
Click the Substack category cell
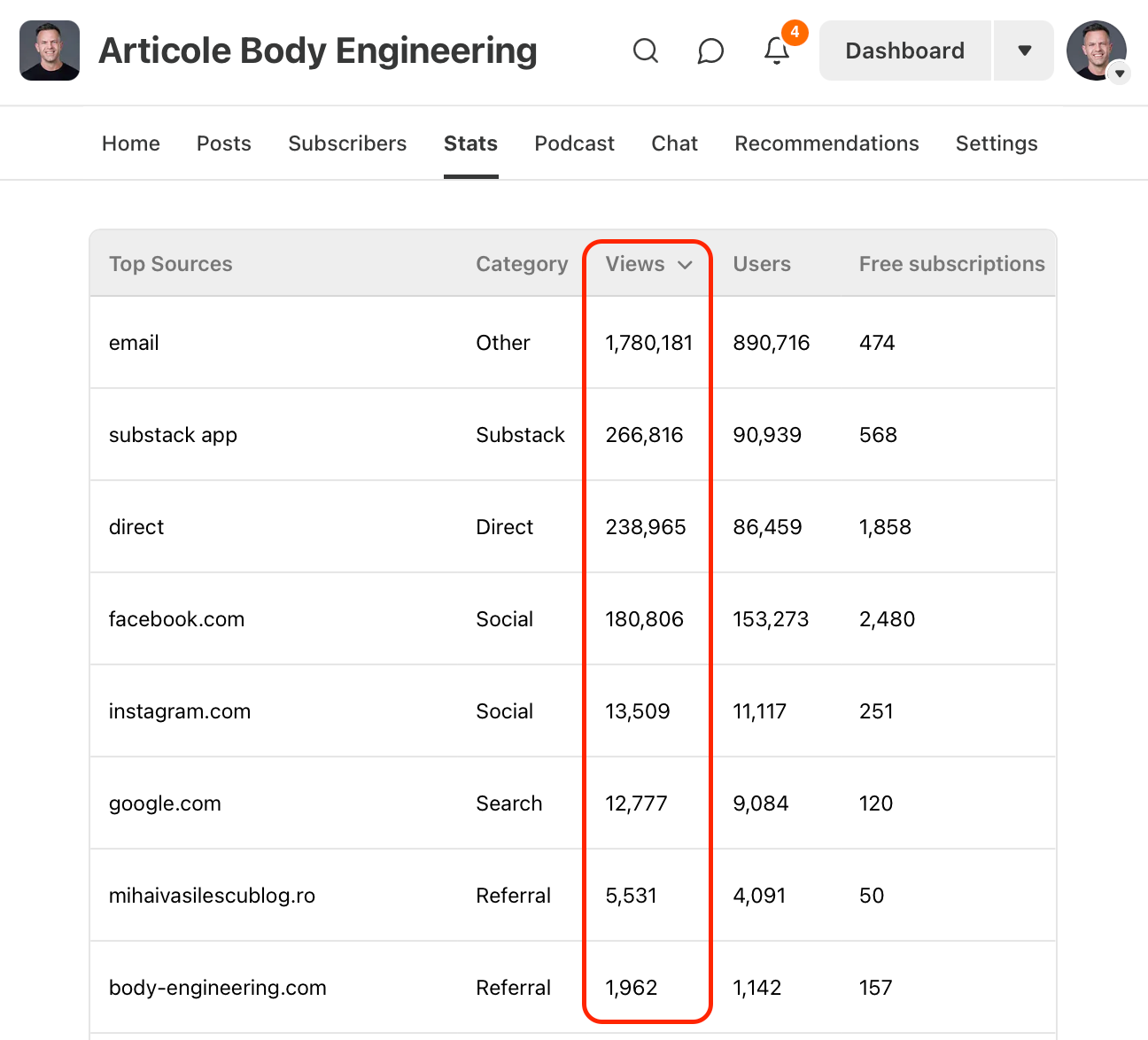coord(520,435)
